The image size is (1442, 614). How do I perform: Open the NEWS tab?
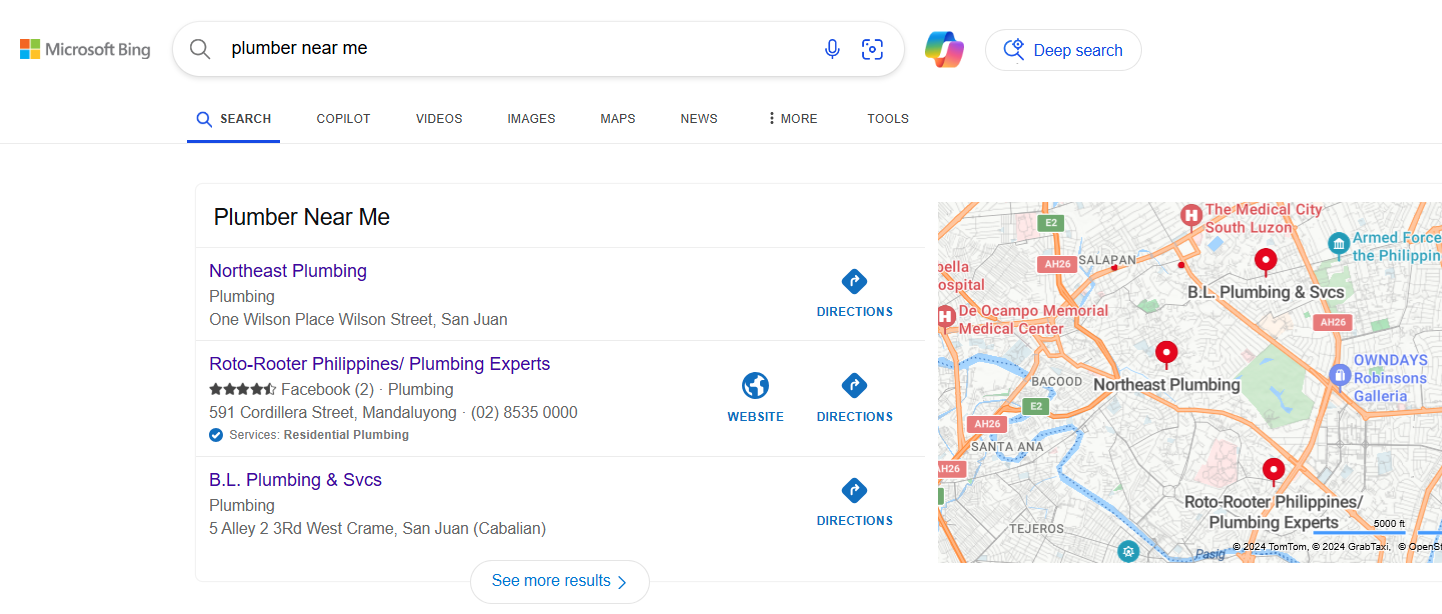tap(699, 119)
